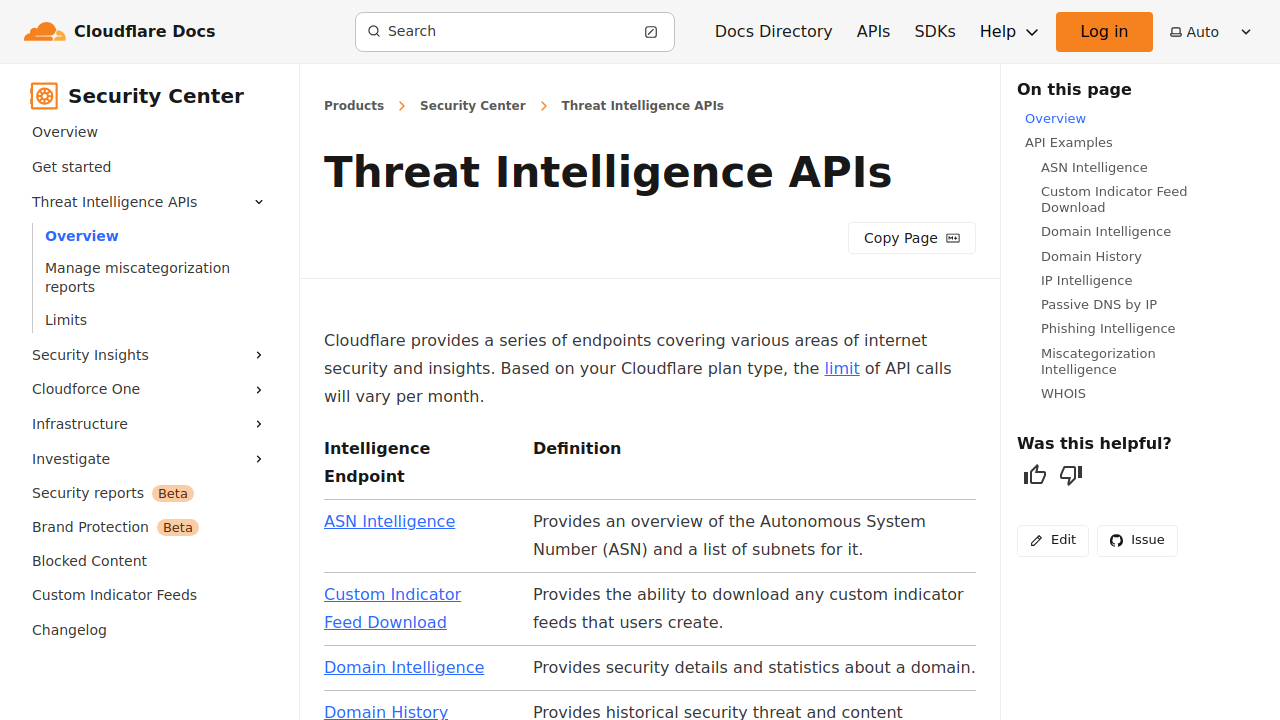Click the thumbs down icon
The image size is (1280, 720).
[x=1071, y=475]
